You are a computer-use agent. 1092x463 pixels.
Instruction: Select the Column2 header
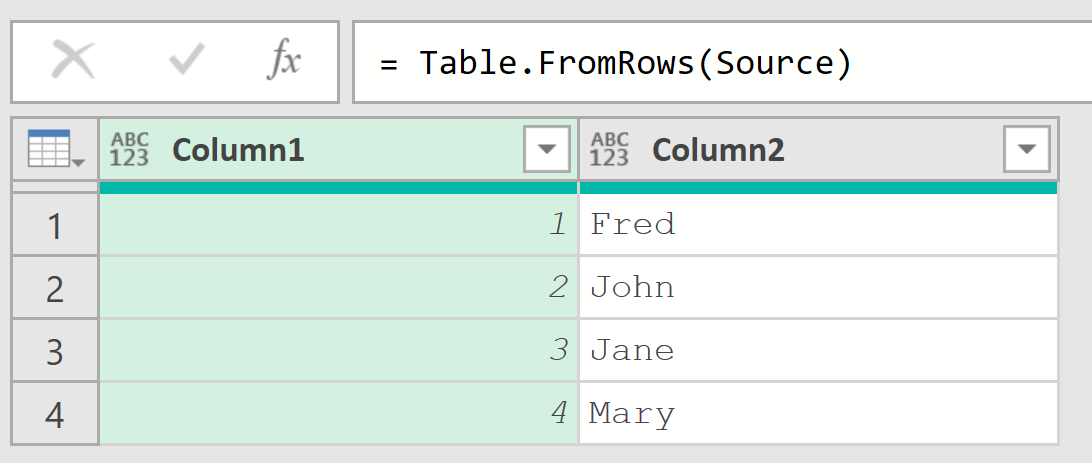coord(818,149)
